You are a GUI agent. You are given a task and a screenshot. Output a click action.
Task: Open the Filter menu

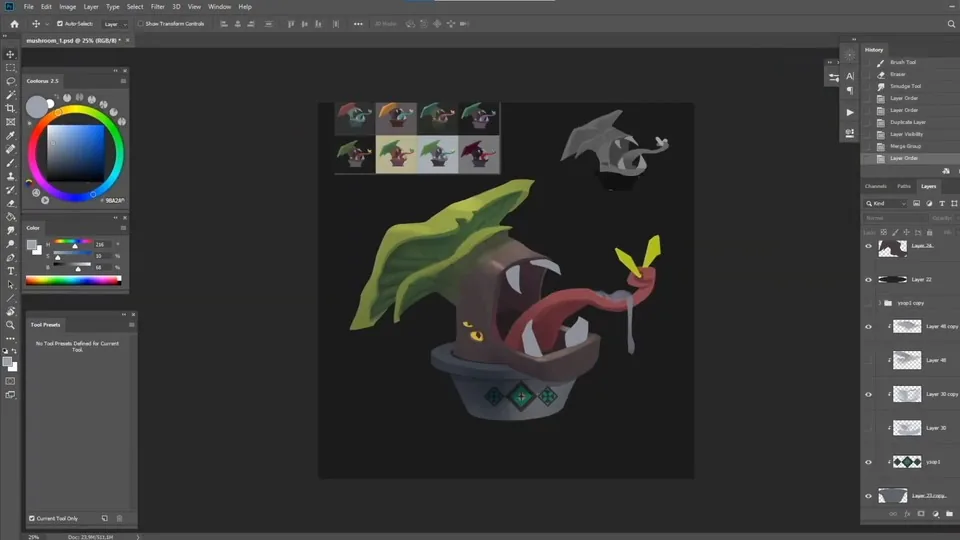pos(157,7)
